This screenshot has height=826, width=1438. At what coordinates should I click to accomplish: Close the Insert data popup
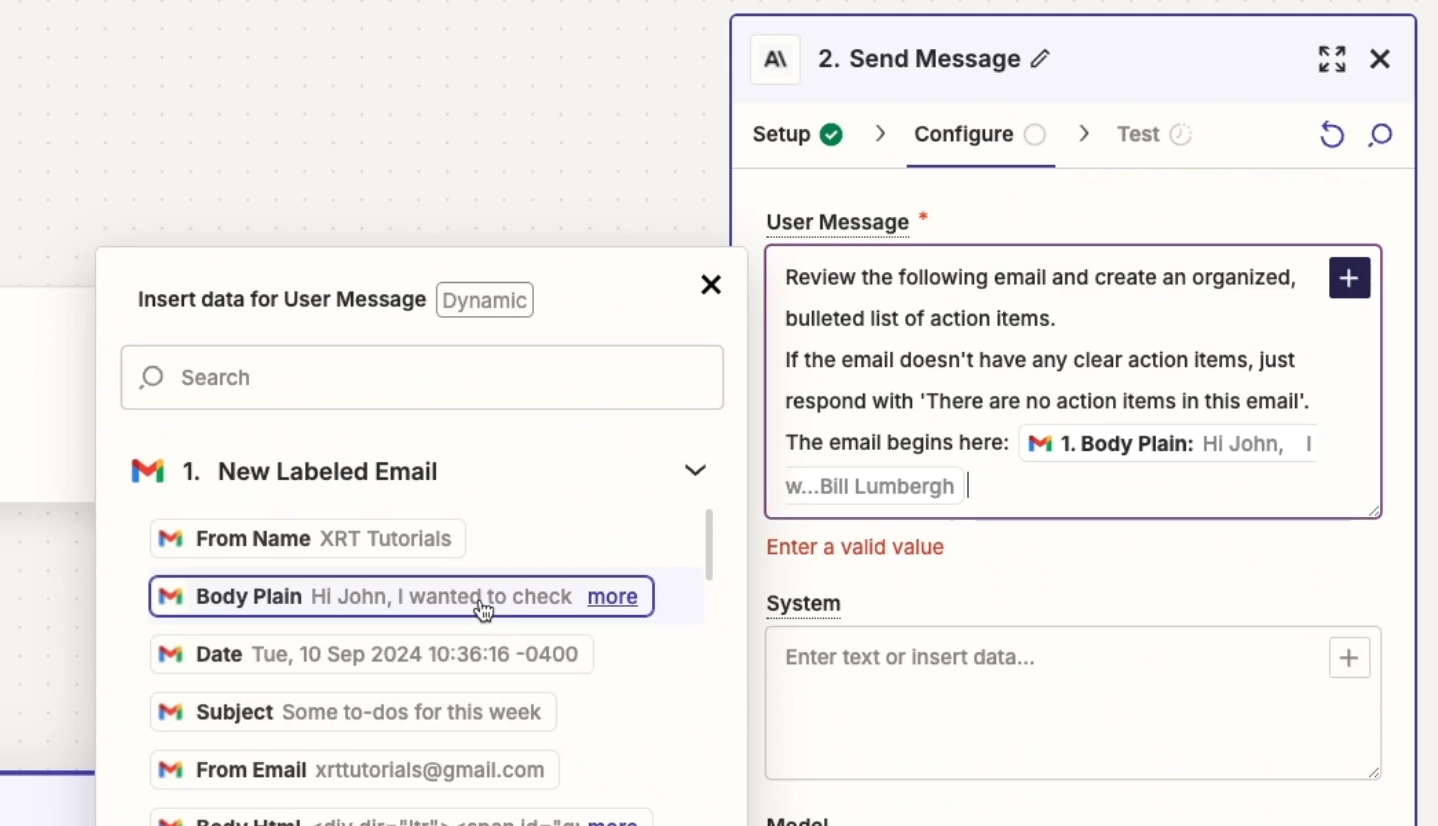point(711,285)
